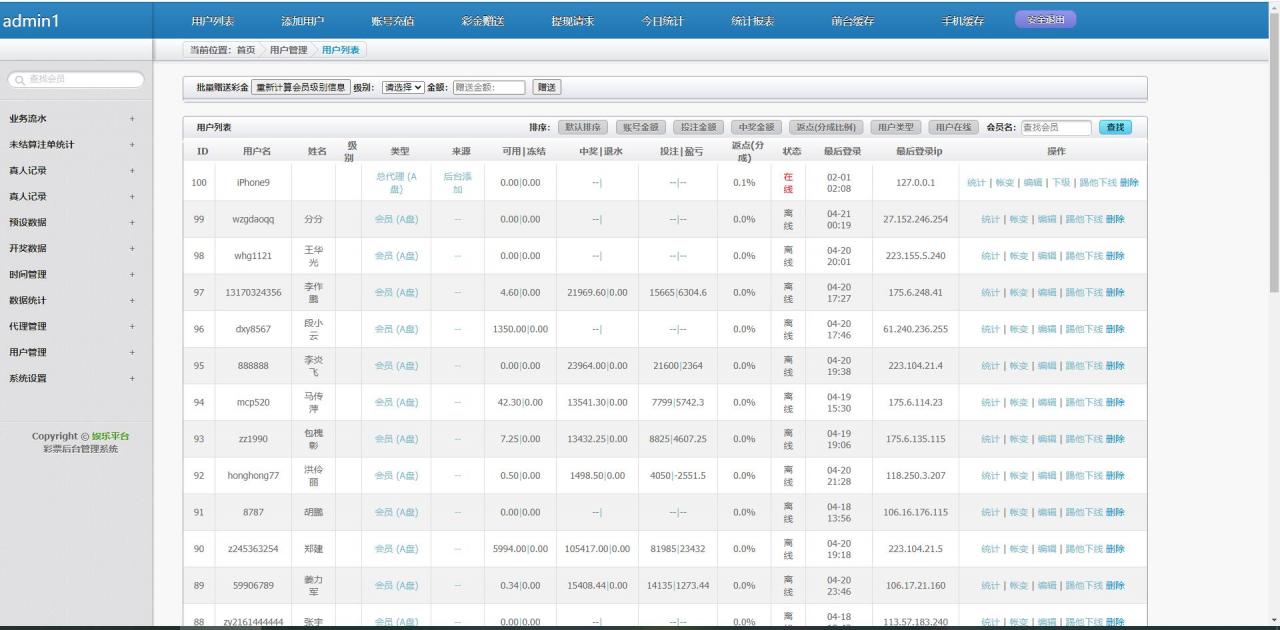Open 统计报表 from the top navigation
This screenshot has width=1280, height=630.
752,21
